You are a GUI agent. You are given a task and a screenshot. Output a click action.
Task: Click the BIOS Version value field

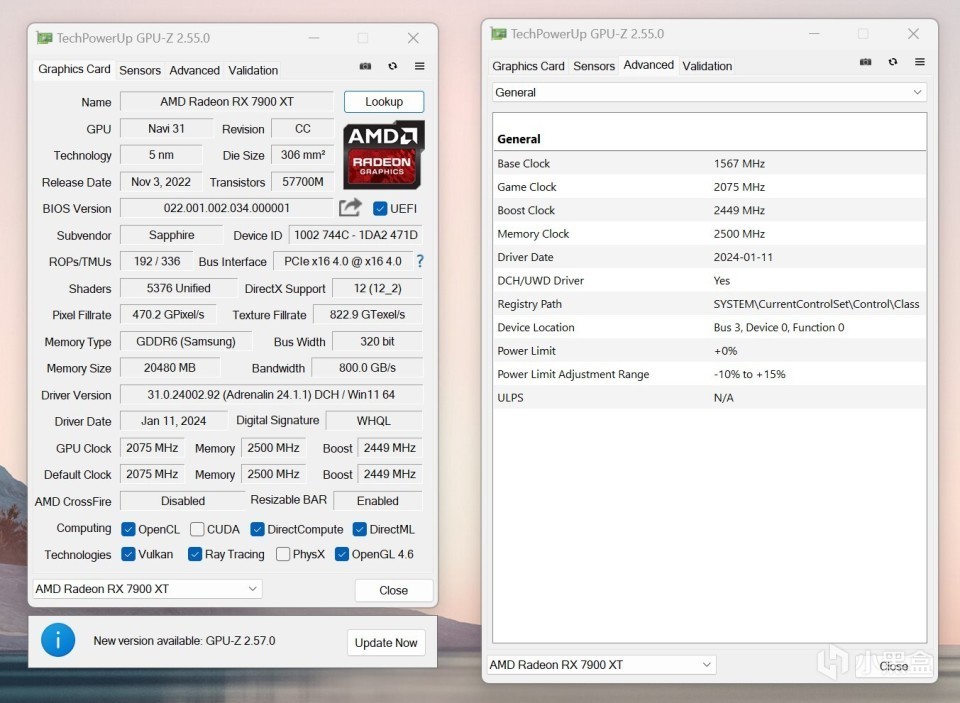pyautogui.click(x=227, y=208)
